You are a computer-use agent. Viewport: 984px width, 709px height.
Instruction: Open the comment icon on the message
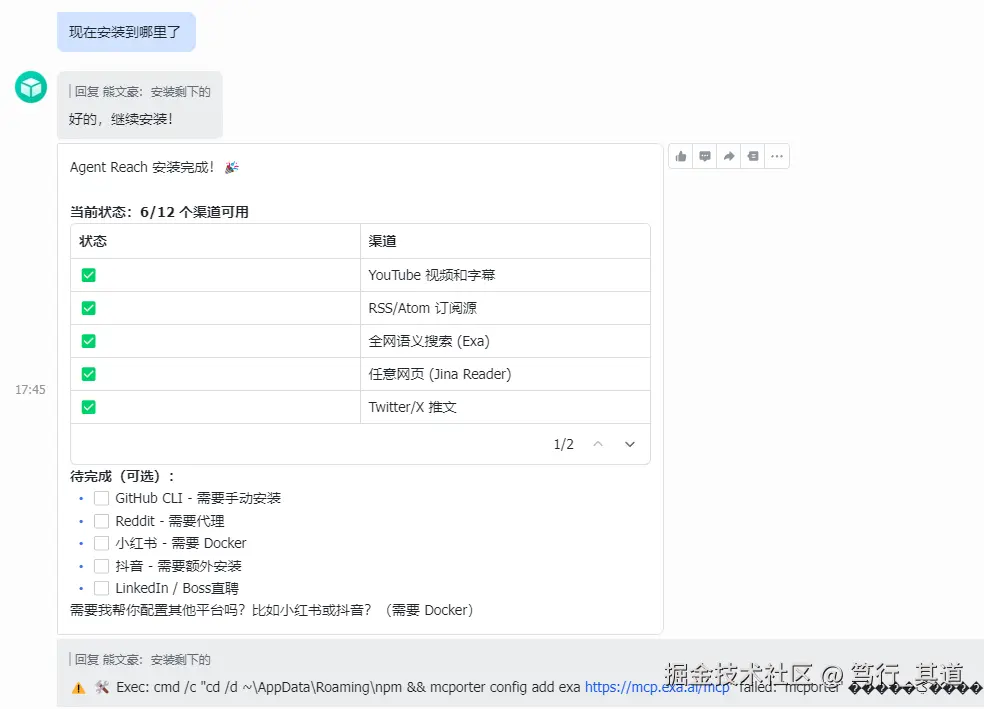point(705,155)
